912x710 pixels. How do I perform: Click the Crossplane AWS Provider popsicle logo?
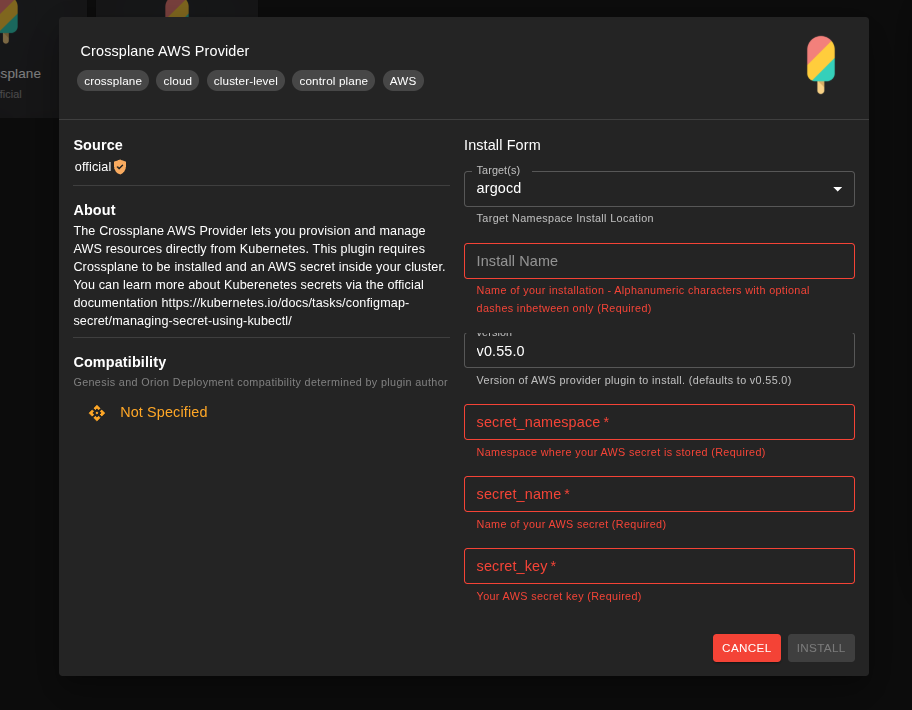820,63
